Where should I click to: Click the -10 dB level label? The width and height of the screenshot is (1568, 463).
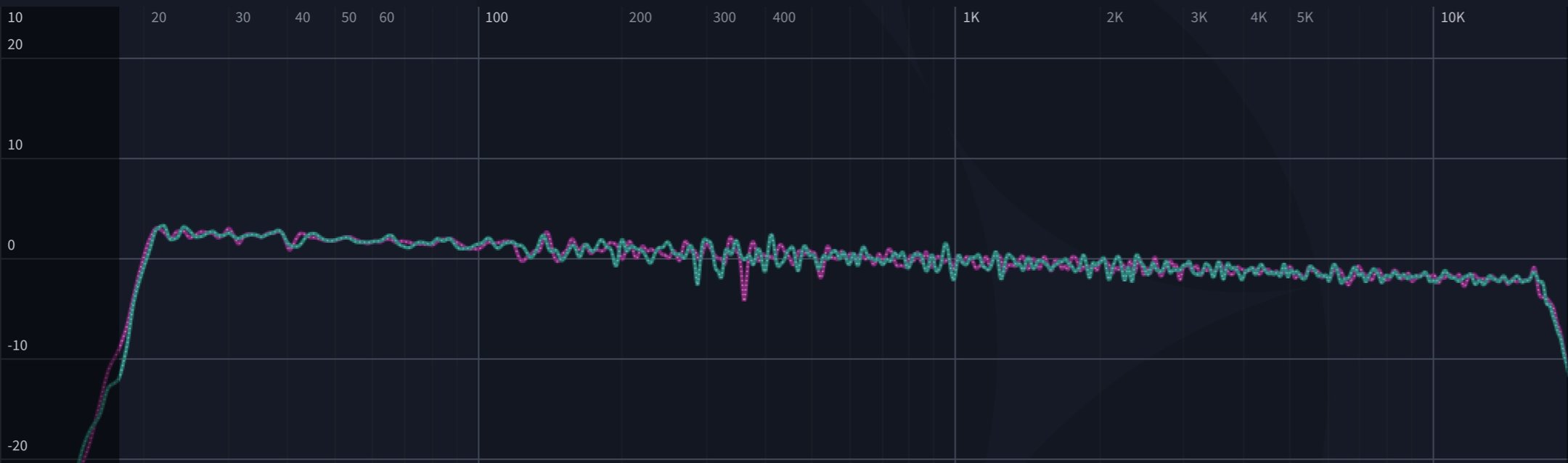click(17, 345)
